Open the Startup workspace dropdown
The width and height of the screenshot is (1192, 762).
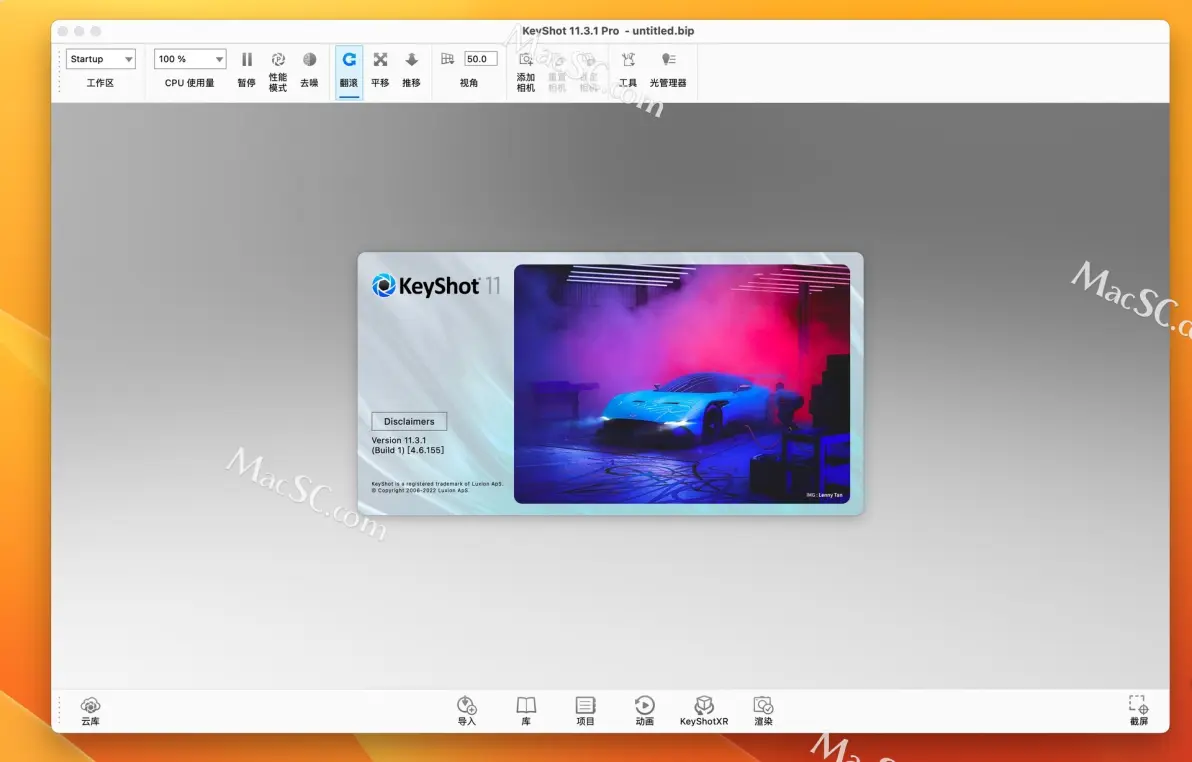click(100, 59)
